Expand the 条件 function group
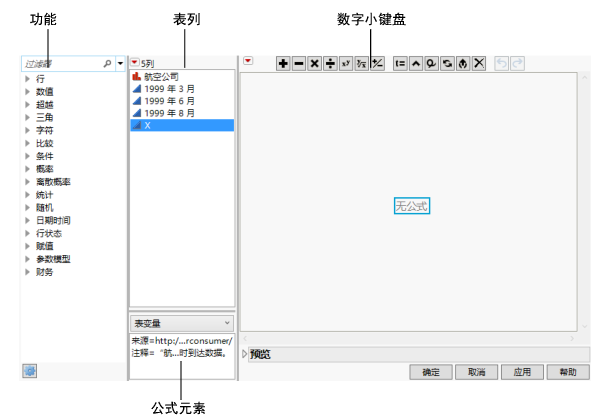The height and width of the screenshot is (420, 593). 27,156
